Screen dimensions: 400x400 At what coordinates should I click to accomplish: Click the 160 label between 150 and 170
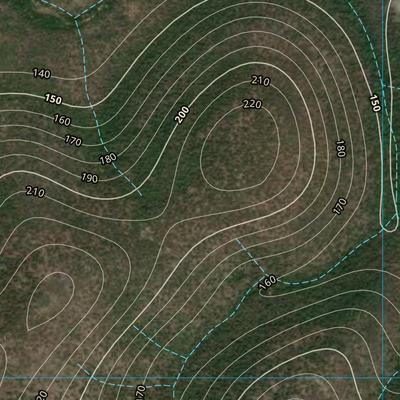point(62,120)
